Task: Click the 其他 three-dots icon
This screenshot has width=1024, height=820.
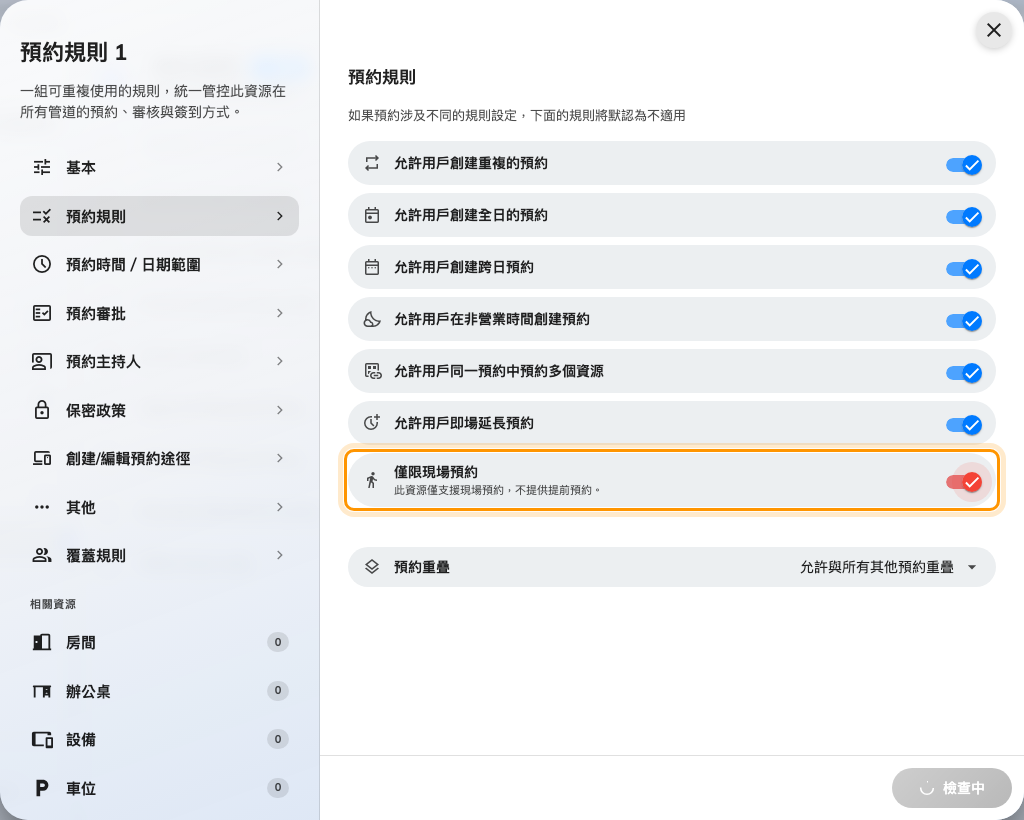Action: (x=42, y=507)
